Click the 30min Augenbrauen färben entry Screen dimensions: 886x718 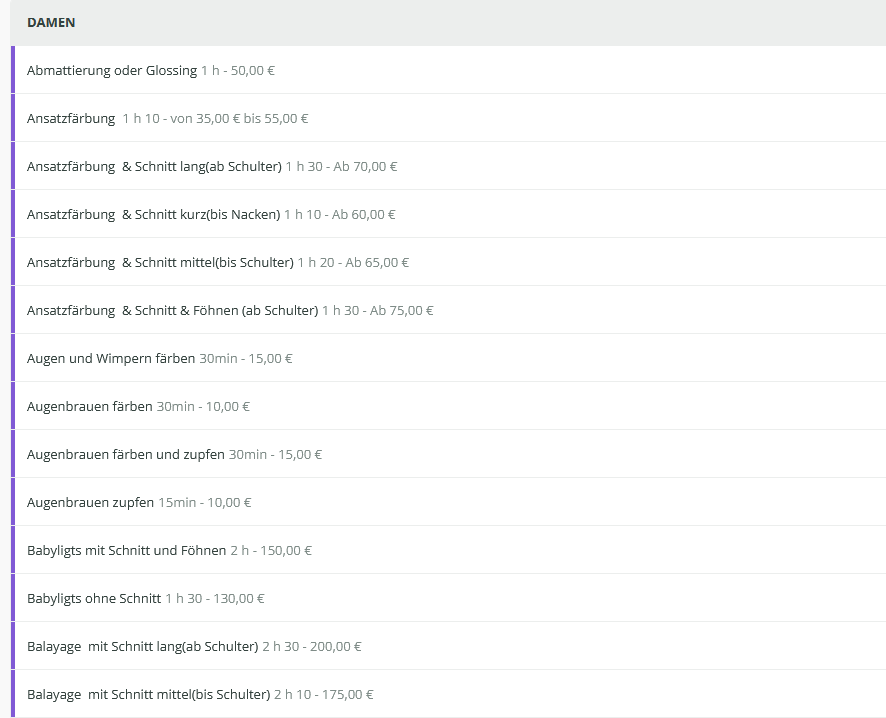click(x=90, y=407)
